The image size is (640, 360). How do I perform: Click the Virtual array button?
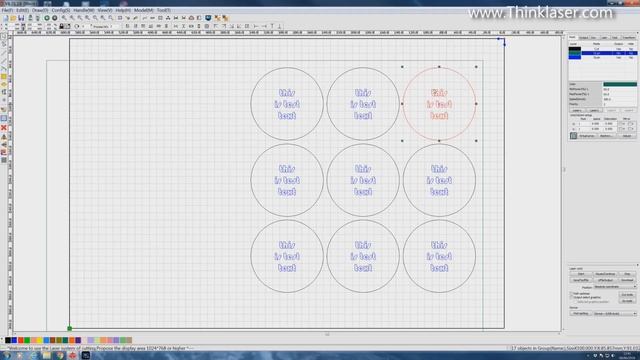pyautogui.click(x=587, y=136)
